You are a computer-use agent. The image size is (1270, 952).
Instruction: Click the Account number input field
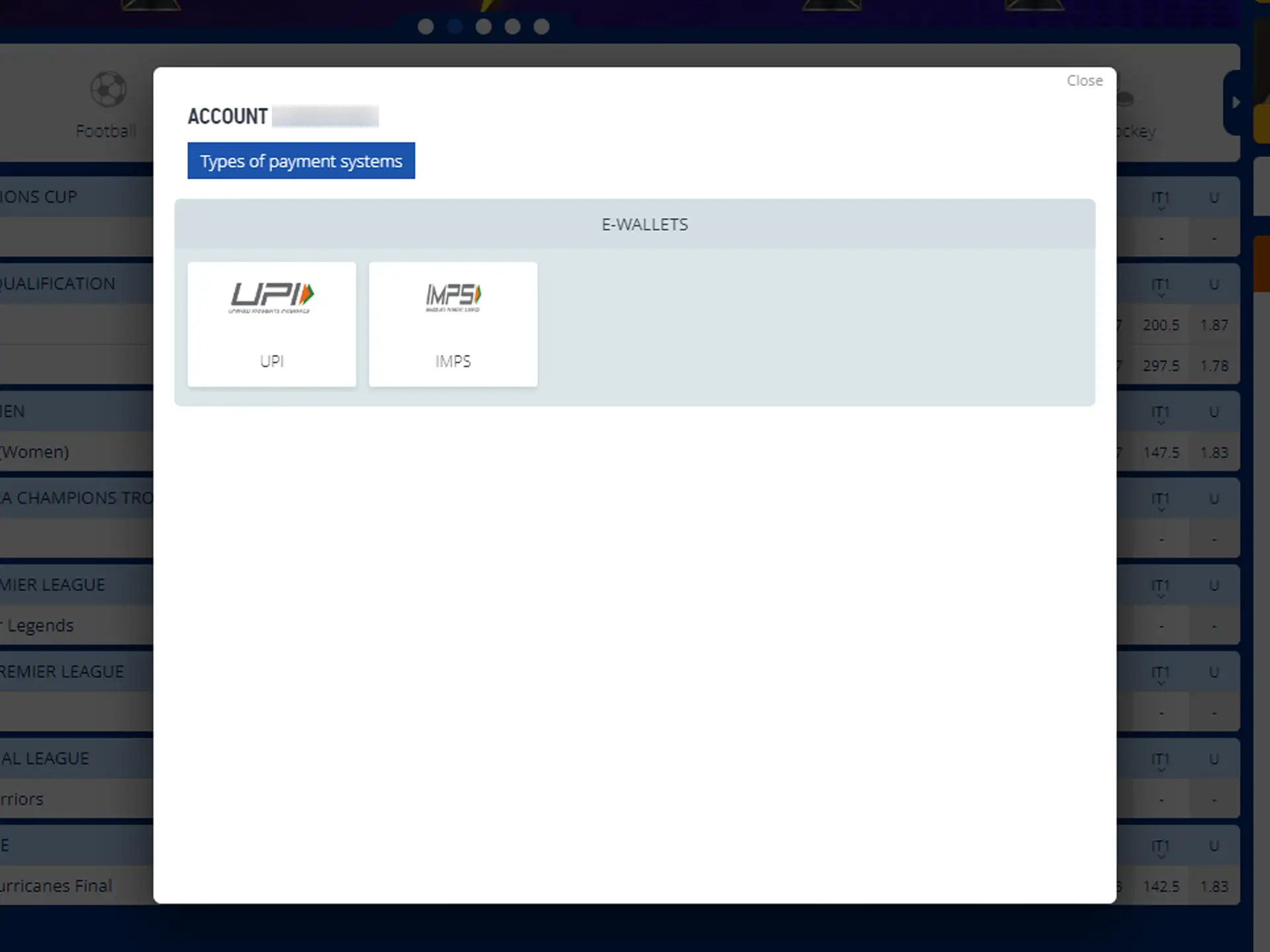325,117
